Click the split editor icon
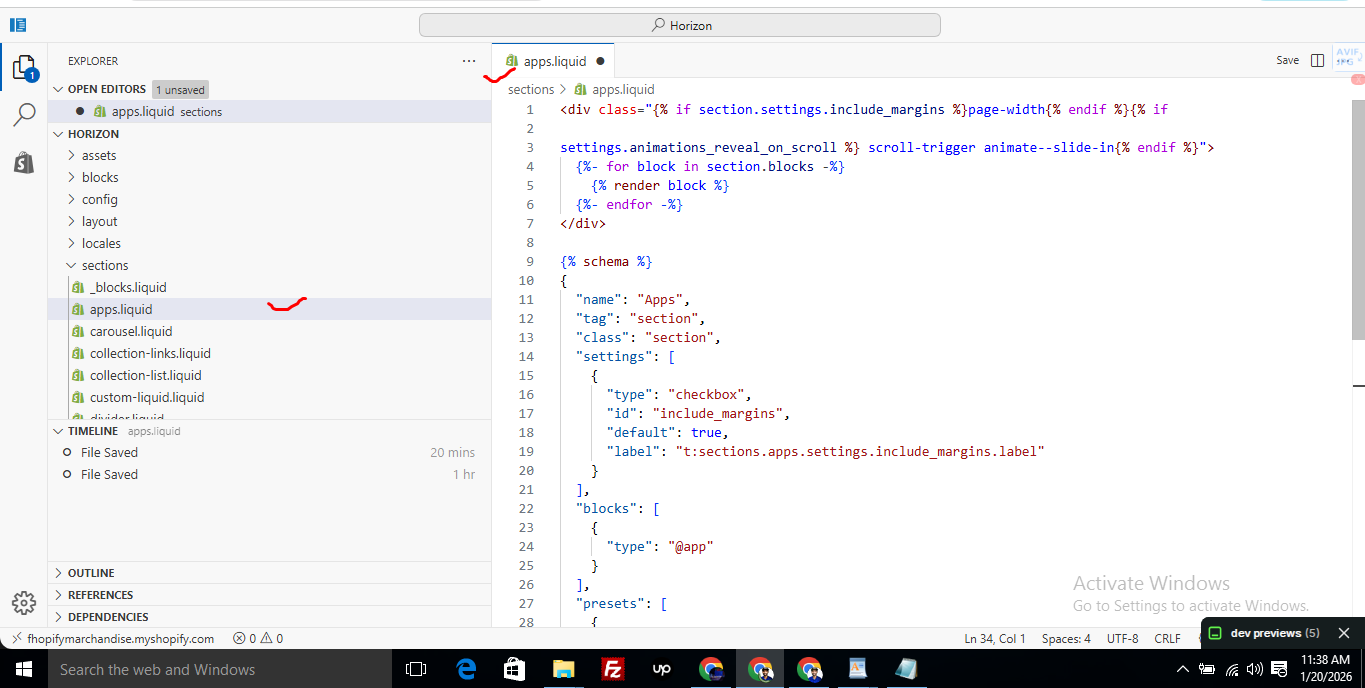The image size is (1365, 688). (x=1317, y=61)
